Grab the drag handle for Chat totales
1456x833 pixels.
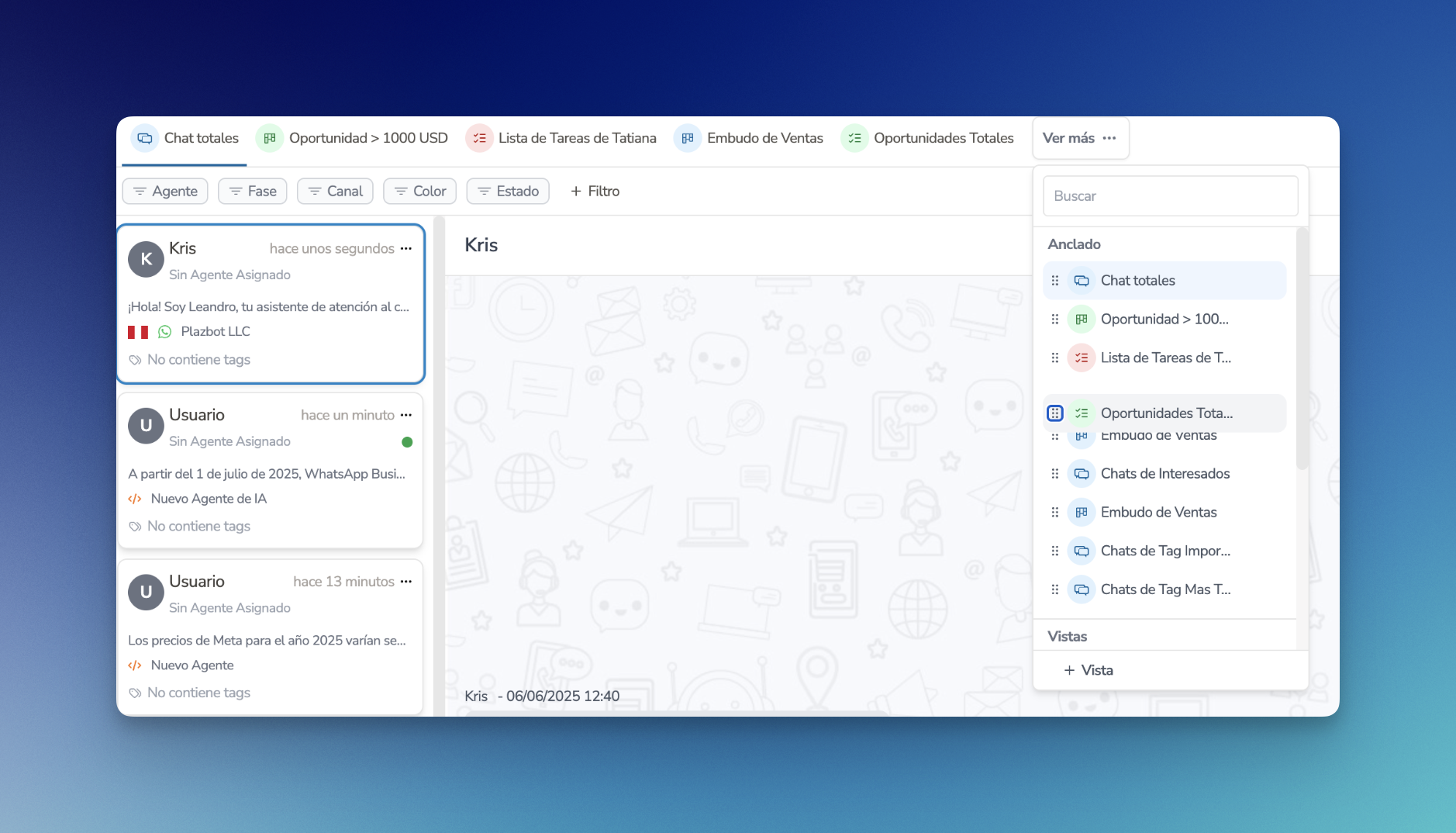pos(1055,281)
